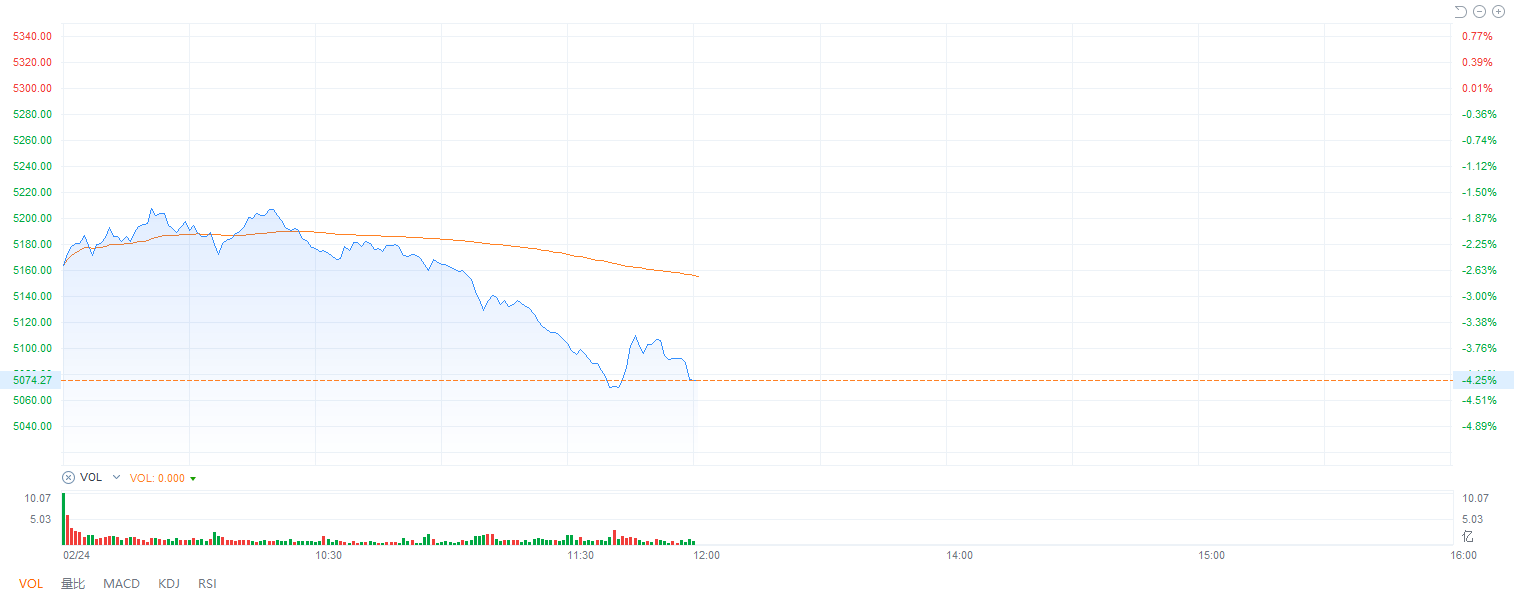Reset the chart view with undo arrow

point(1460,12)
